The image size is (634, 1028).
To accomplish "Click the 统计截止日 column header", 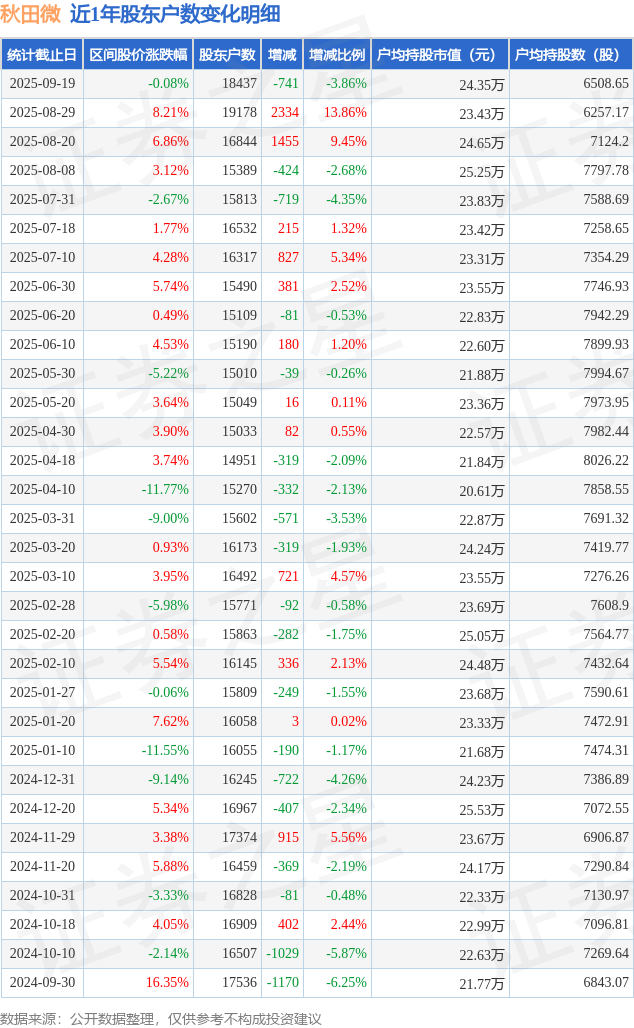I will pos(41,55).
